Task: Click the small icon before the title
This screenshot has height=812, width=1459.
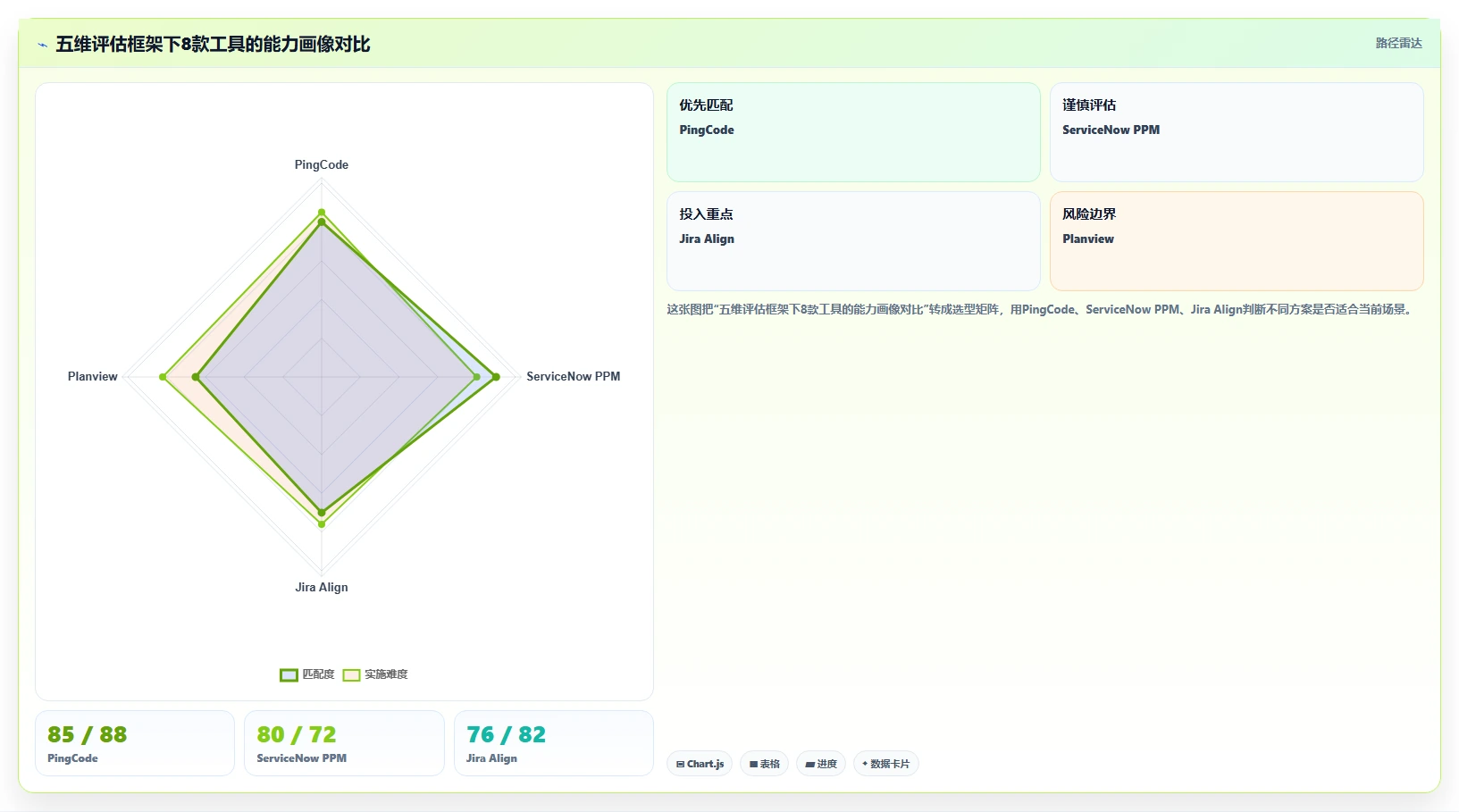Action: click(42, 45)
